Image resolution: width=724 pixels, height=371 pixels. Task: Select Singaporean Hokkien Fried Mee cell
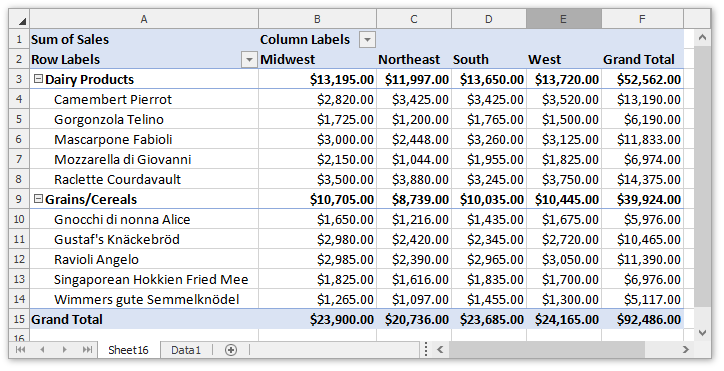pos(144,279)
